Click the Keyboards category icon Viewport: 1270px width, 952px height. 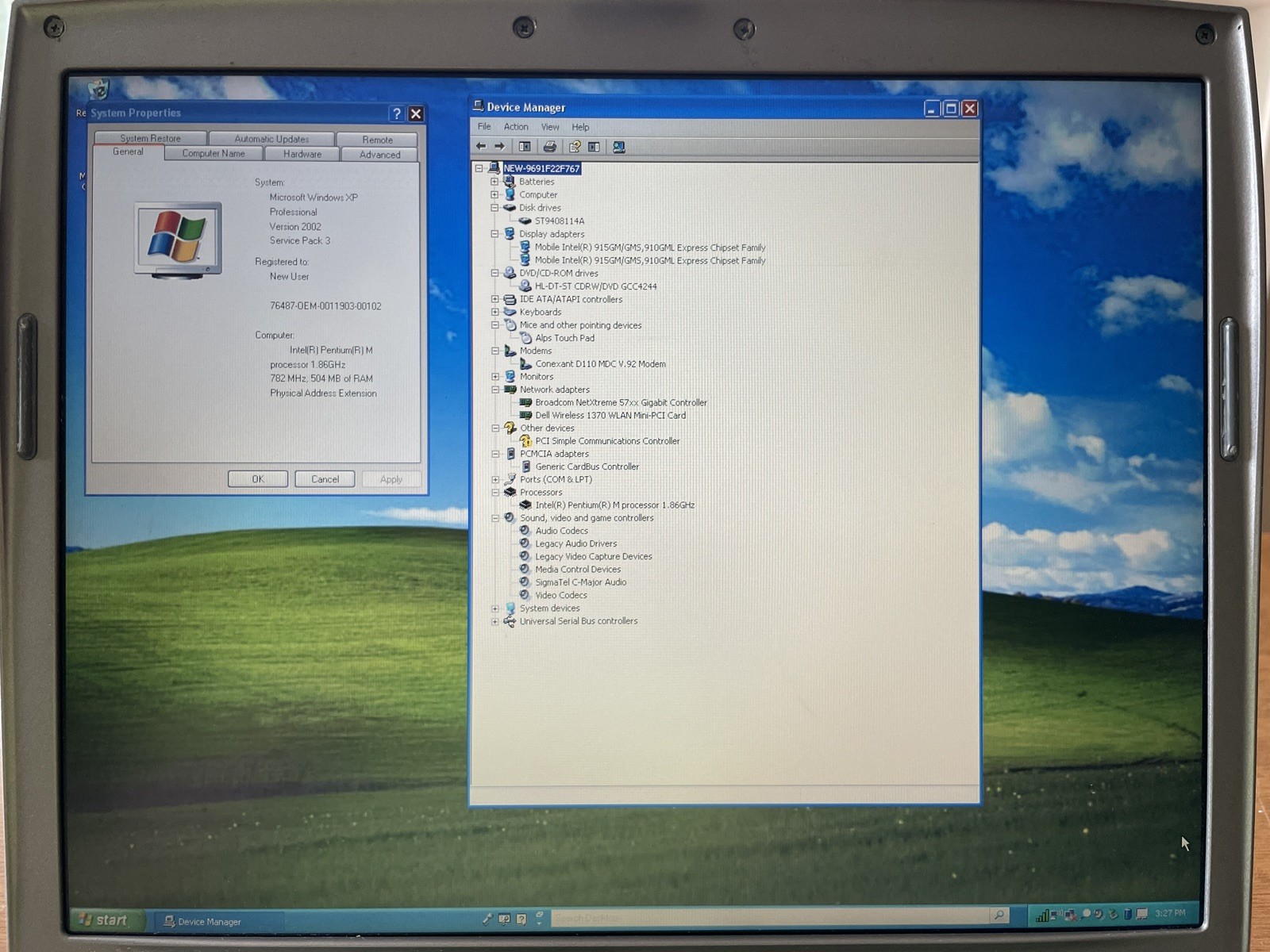[510, 312]
